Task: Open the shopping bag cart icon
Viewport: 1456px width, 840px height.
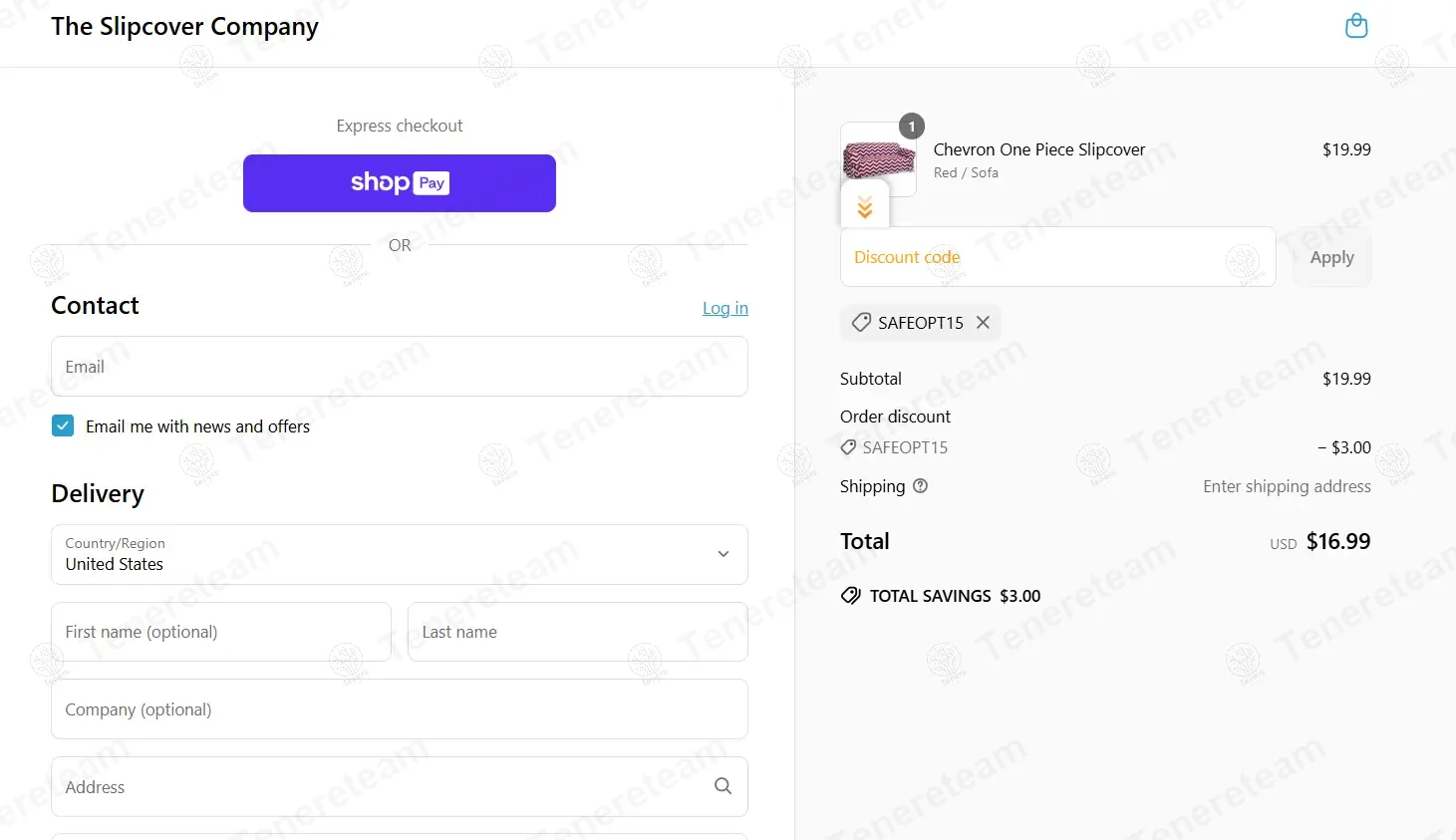Action: pyautogui.click(x=1356, y=26)
